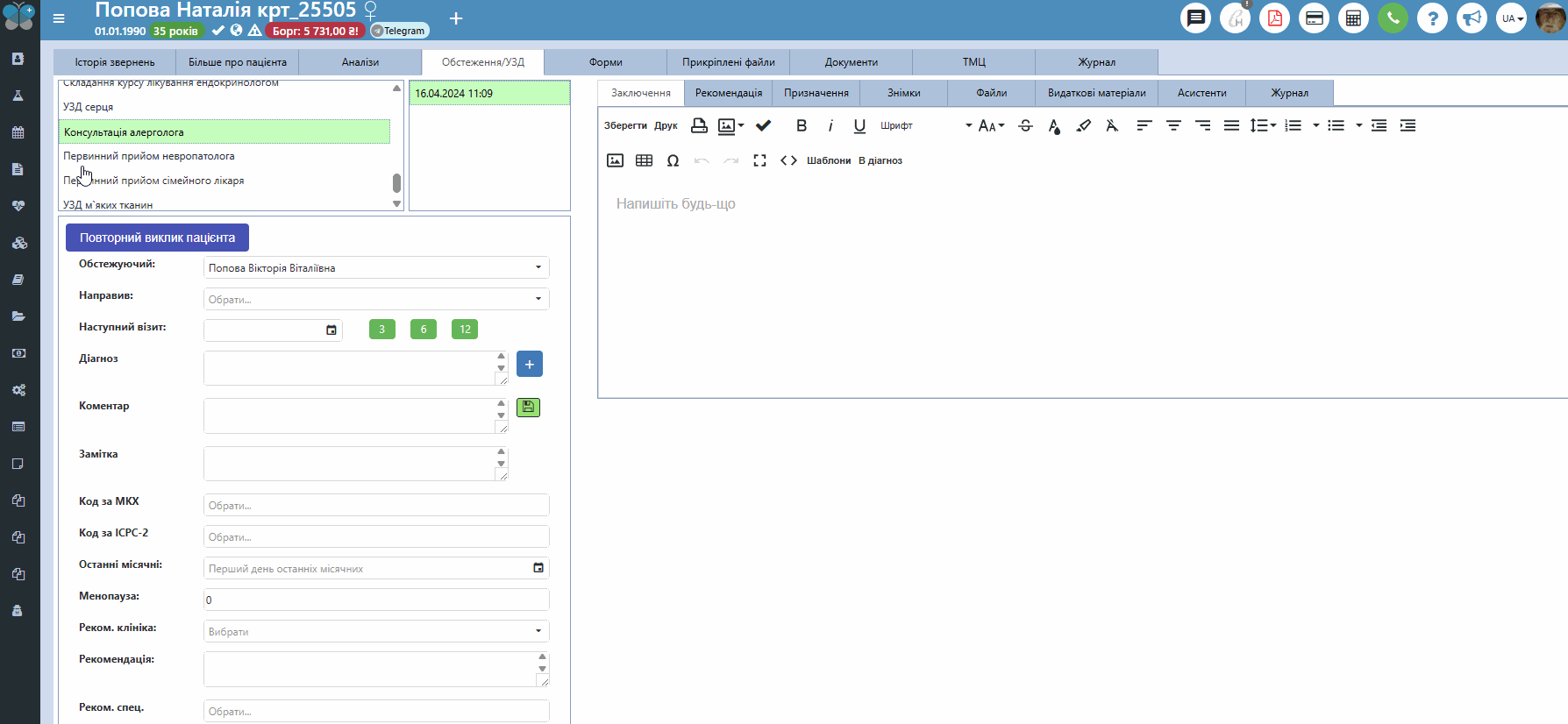1568x724 pixels.
Task: Open the PDF export icon
Action: click(x=1274, y=18)
